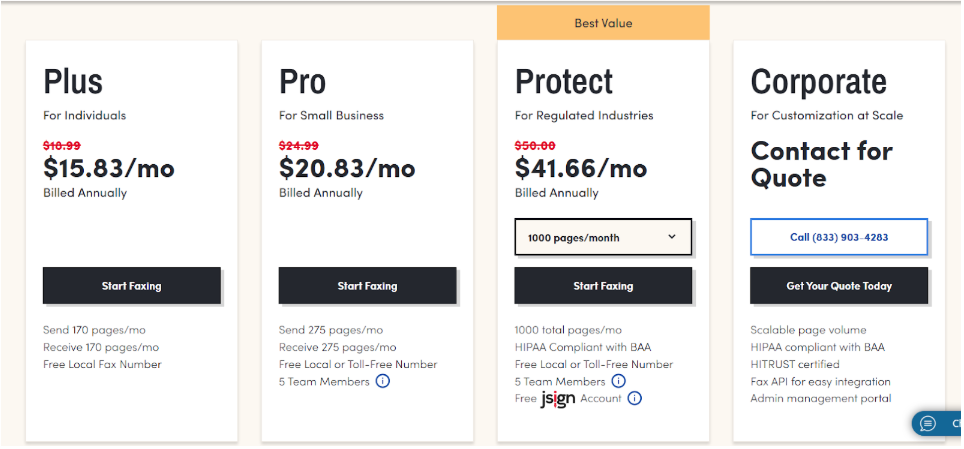Click the $15.83/mo Plus price
This screenshot has width=964, height=449.
(x=109, y=167)
